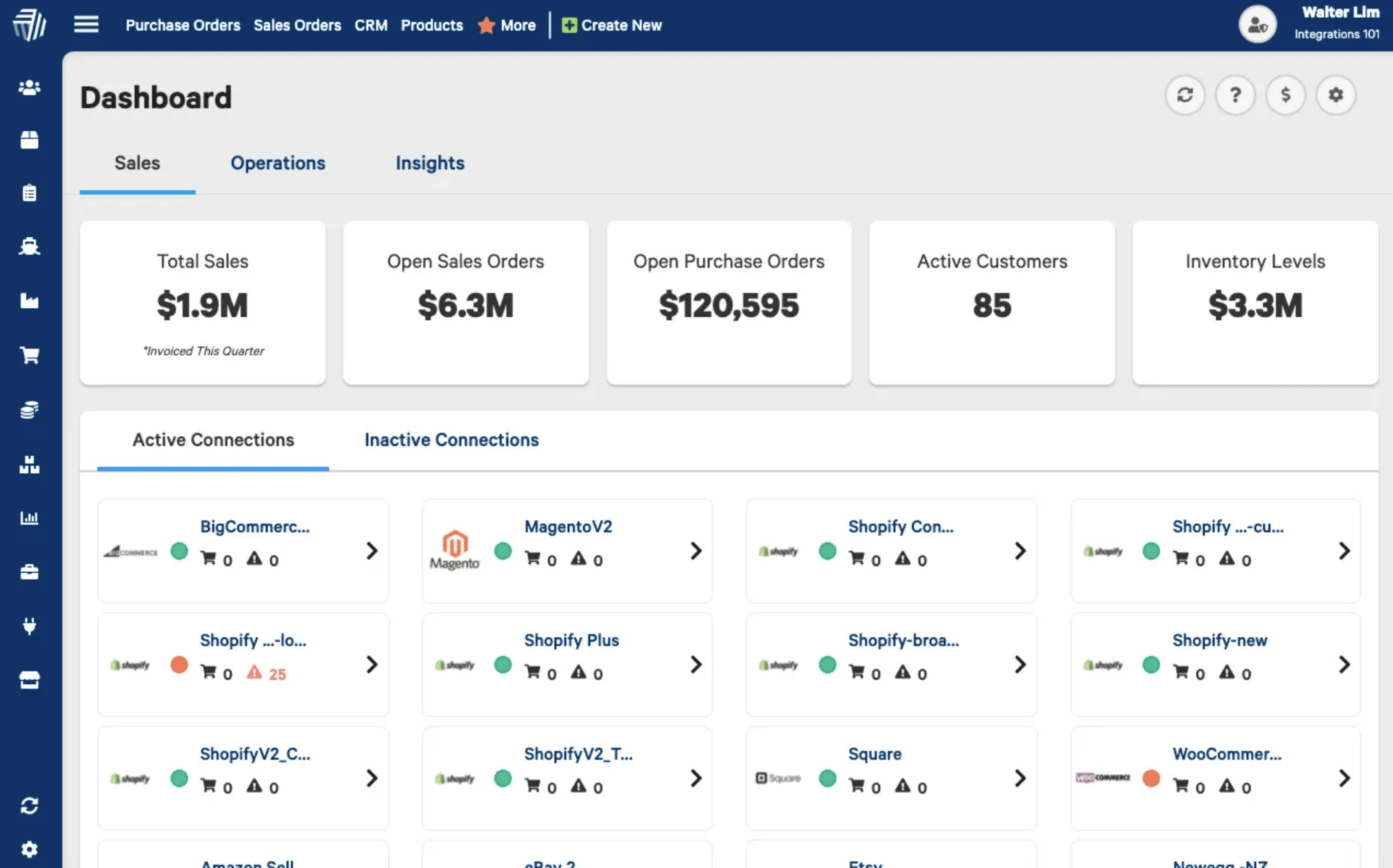
Task: Select the plug integrations icon in sidebar
Action: (x=29, y=627)
